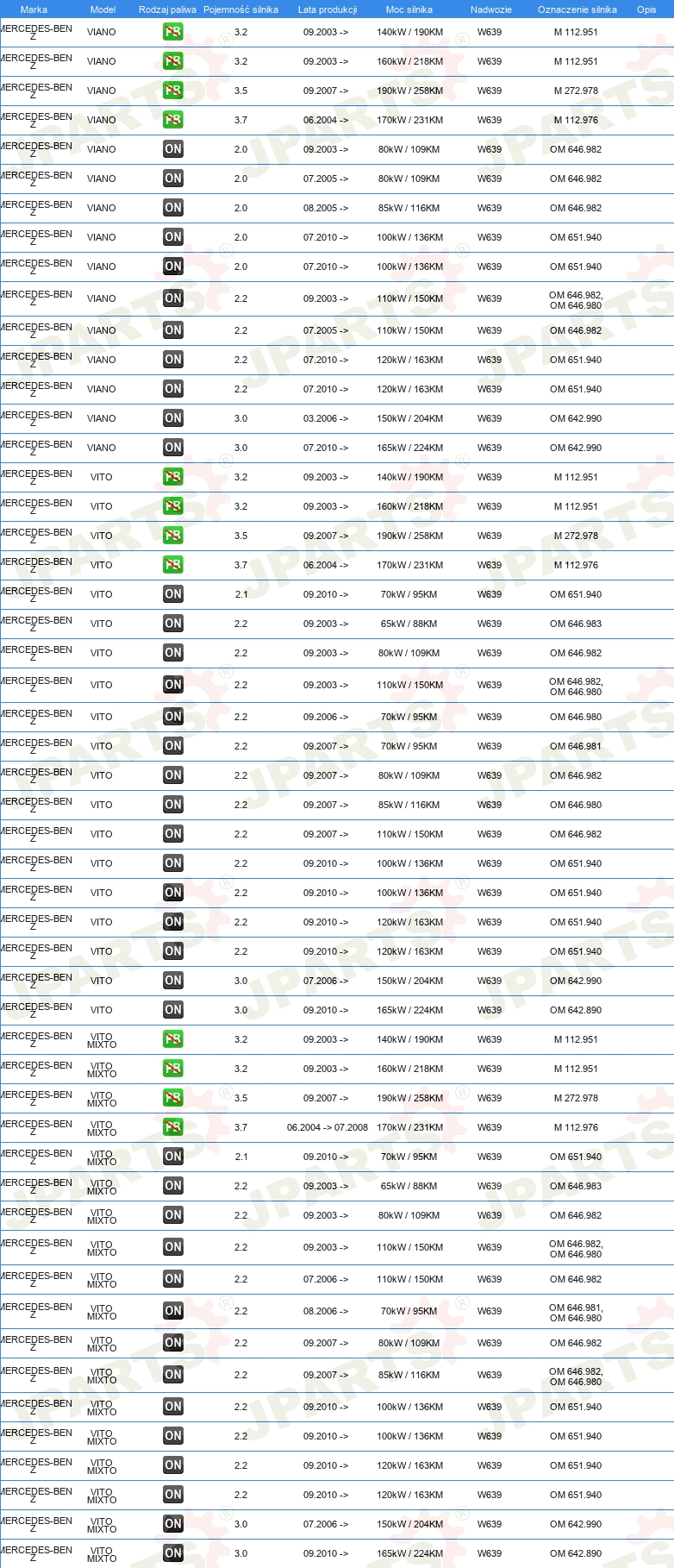Click the ON icon in VITO MIXTO 2.1 70kW row
Viewport: 674px width, 1568px height.
173,1157
